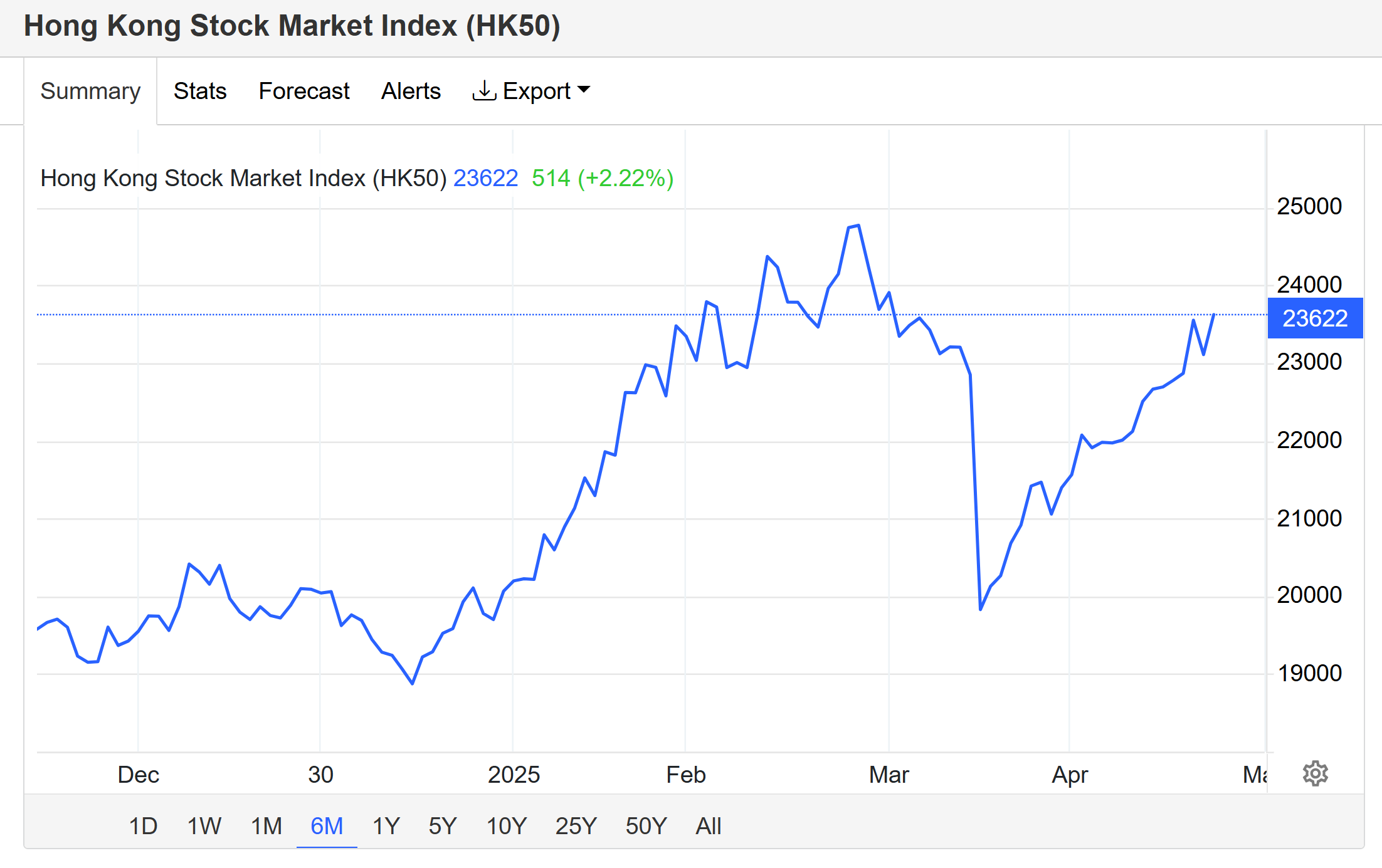1382x868 pixels.
Task: Switch chart to 1M range
Action: 266,826
